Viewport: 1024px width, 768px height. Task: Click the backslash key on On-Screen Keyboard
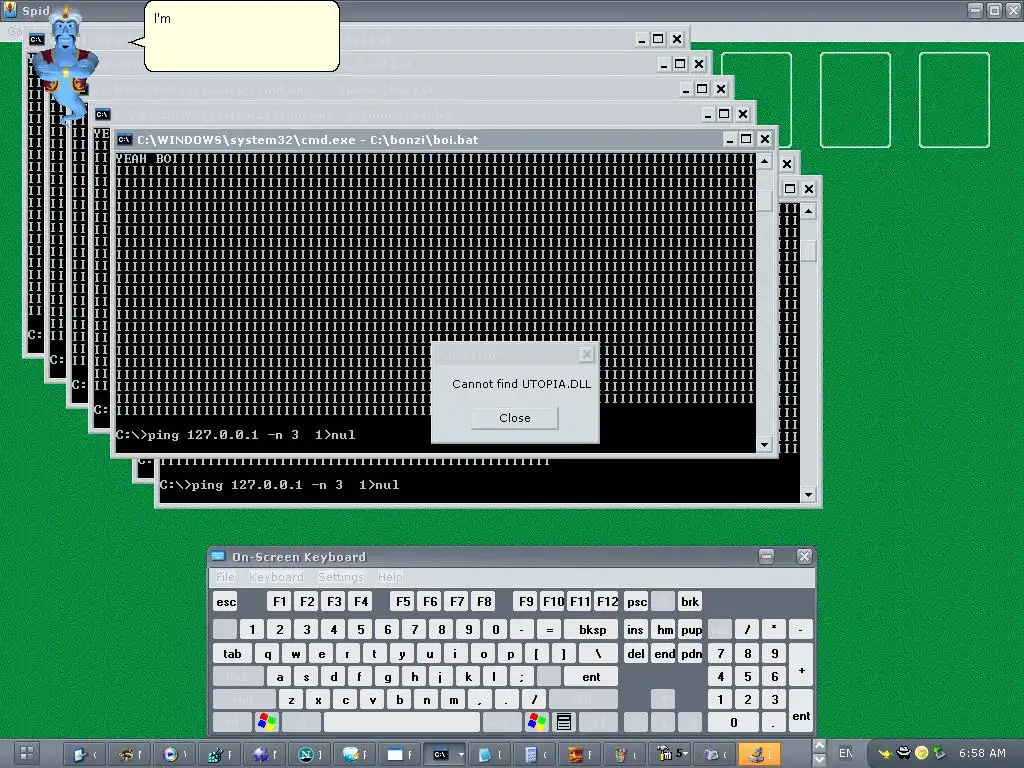click(x=598, y=654)
